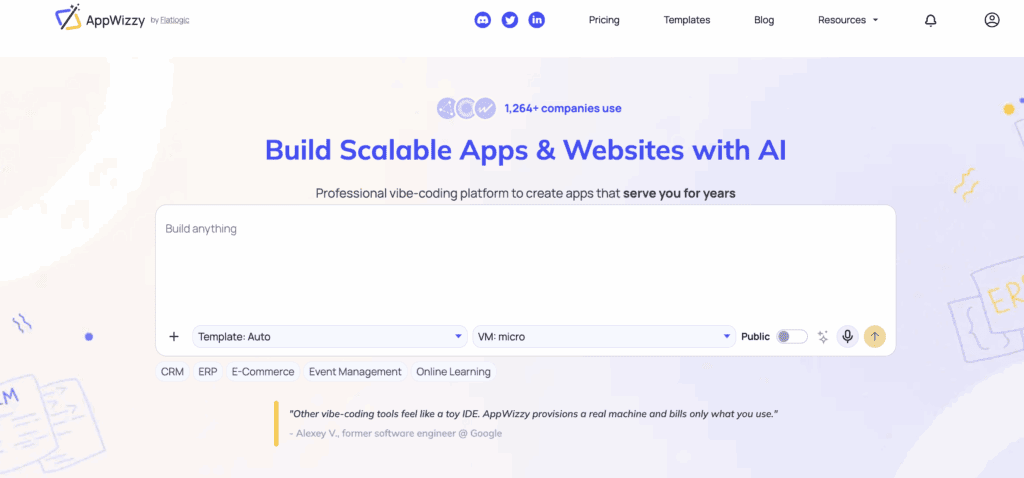The width and height of the screenshot is (1024, 478).
Task: Open the Templates menu item
Action: click(x=687, y=20)
